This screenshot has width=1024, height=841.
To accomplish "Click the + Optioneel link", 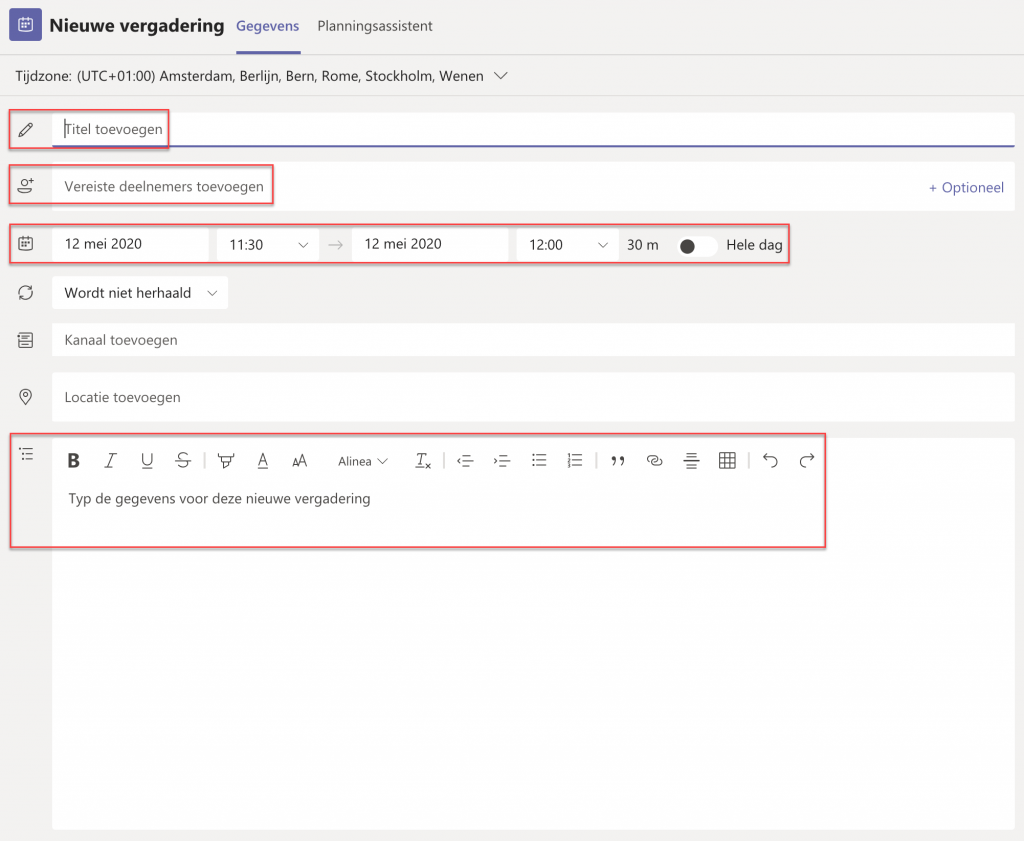I will coord(966,187).
